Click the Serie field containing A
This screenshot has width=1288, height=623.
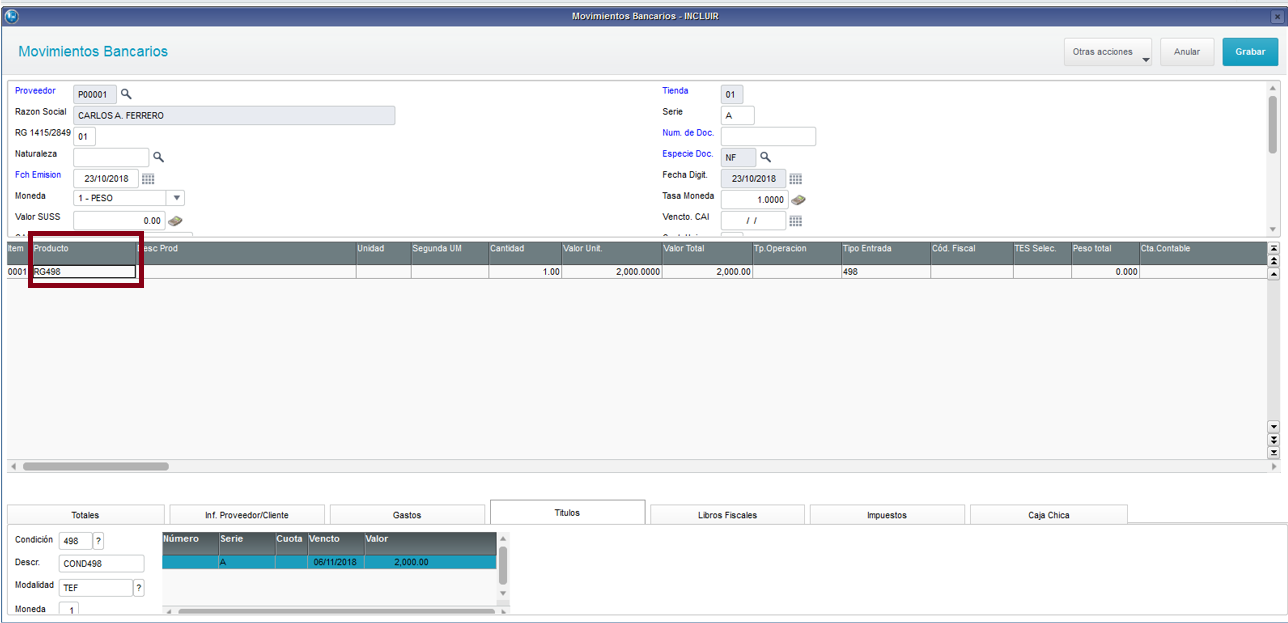(738, 115)
